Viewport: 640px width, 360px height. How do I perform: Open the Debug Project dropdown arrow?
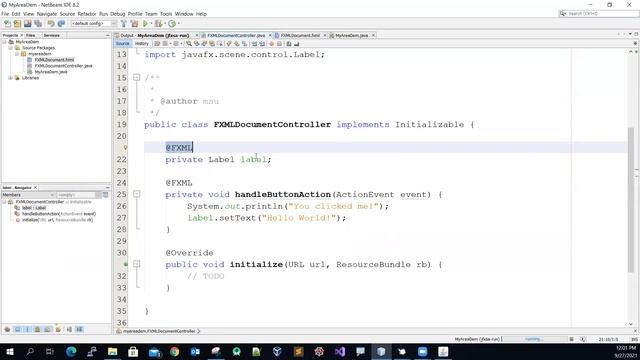click(x=164, y=24)
